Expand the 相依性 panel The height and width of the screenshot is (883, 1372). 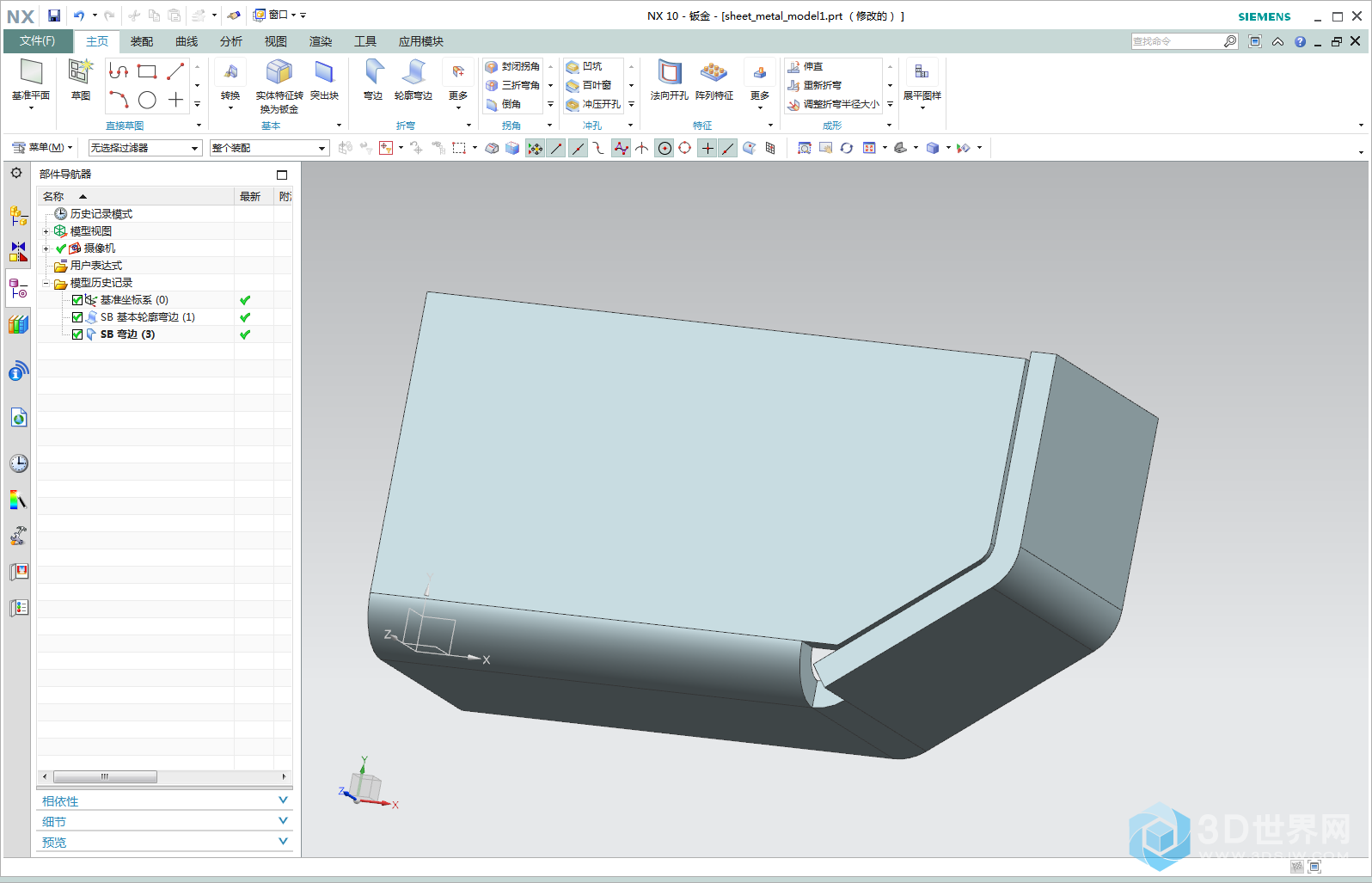click(x=164, y=800)
